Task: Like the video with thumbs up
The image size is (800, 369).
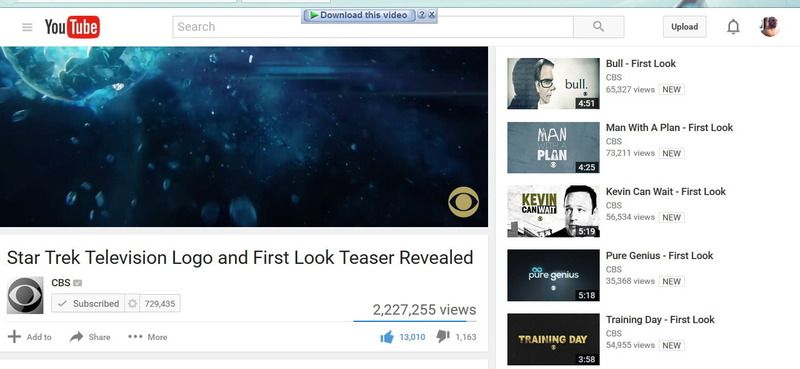Action: [387, 337]
